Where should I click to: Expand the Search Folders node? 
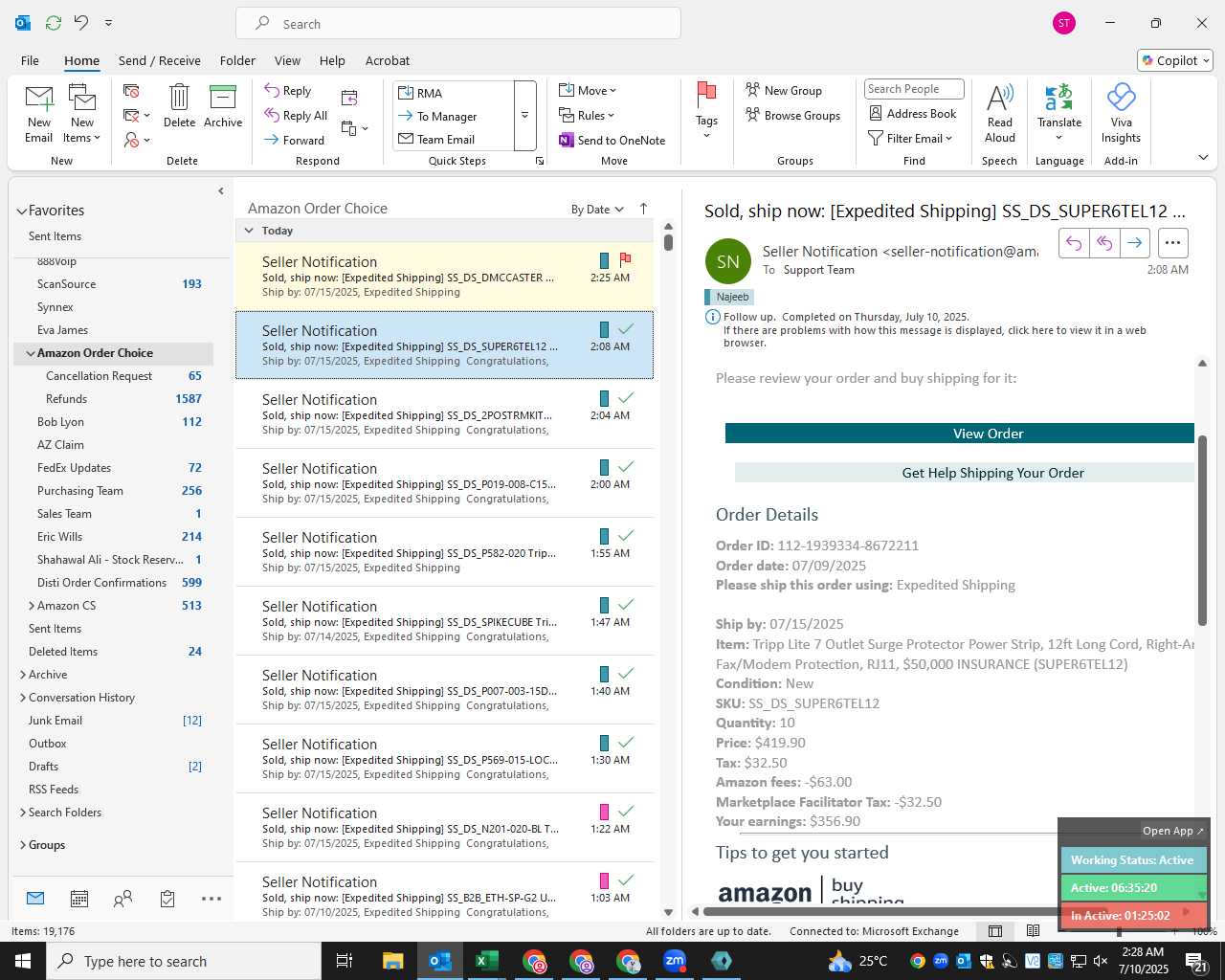(23, 813)
